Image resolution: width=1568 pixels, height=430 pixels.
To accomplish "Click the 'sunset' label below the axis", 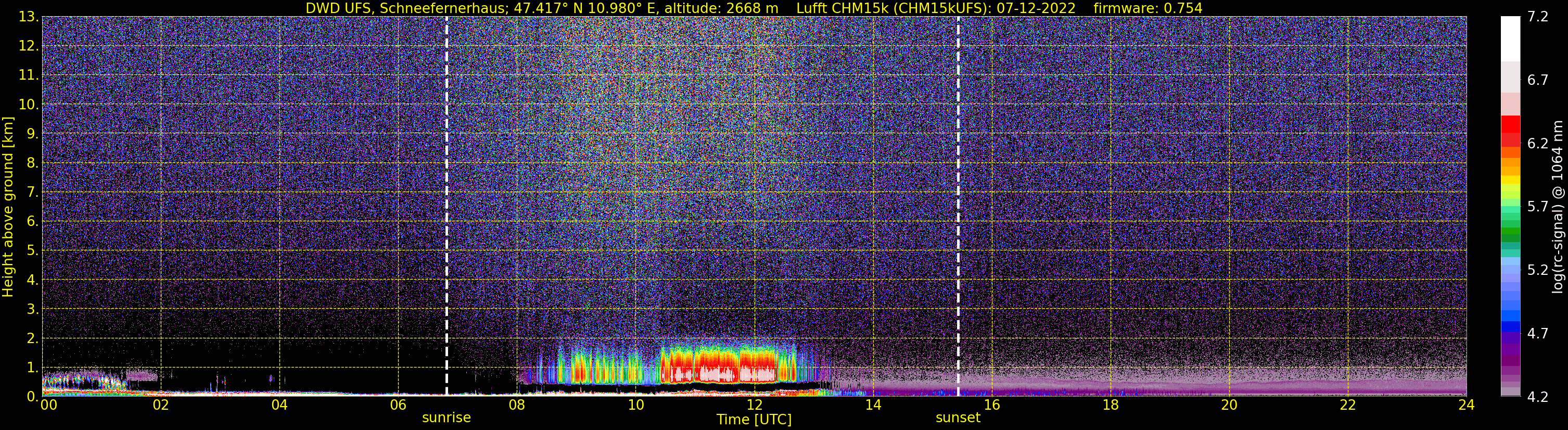I will click(x=958, y=418).
